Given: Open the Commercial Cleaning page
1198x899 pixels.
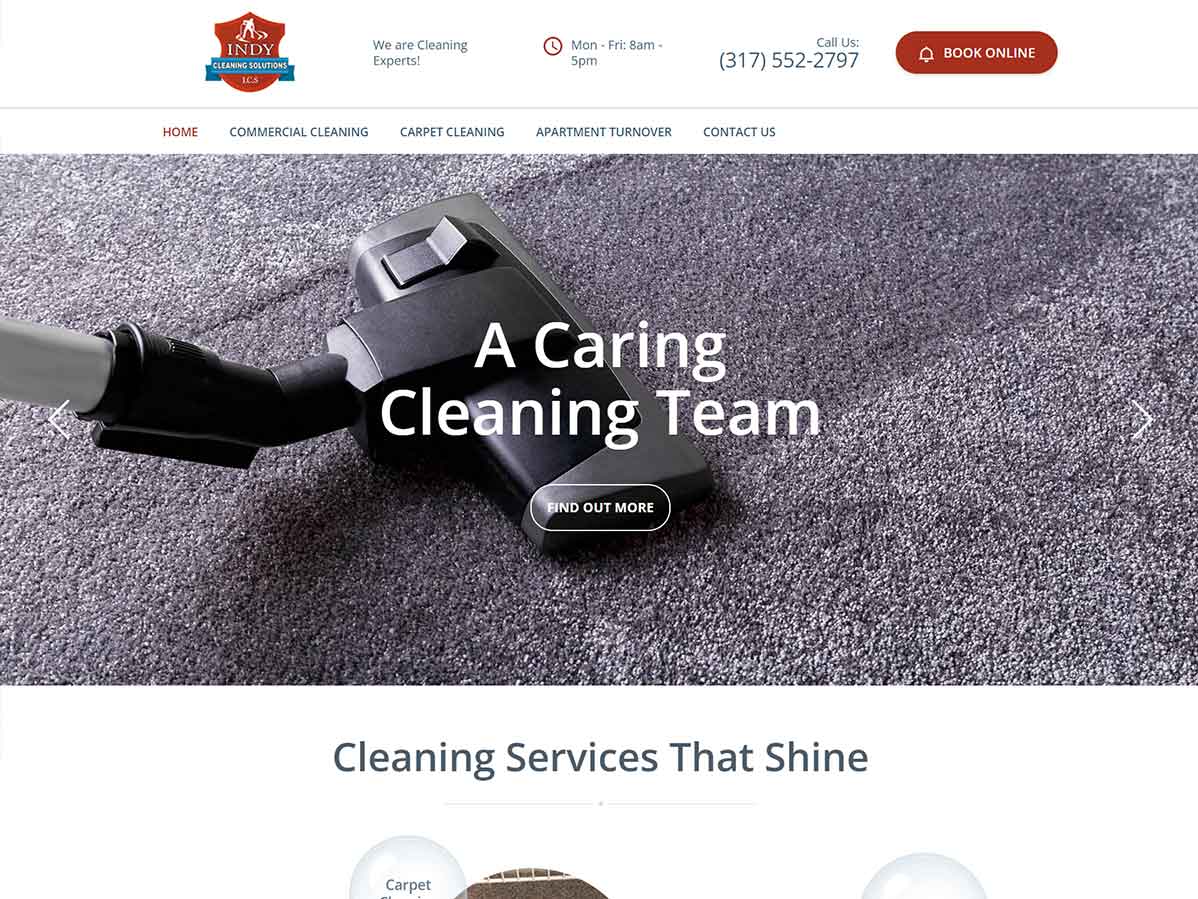Looking at the screenshot, I should (x=299, y=132).
